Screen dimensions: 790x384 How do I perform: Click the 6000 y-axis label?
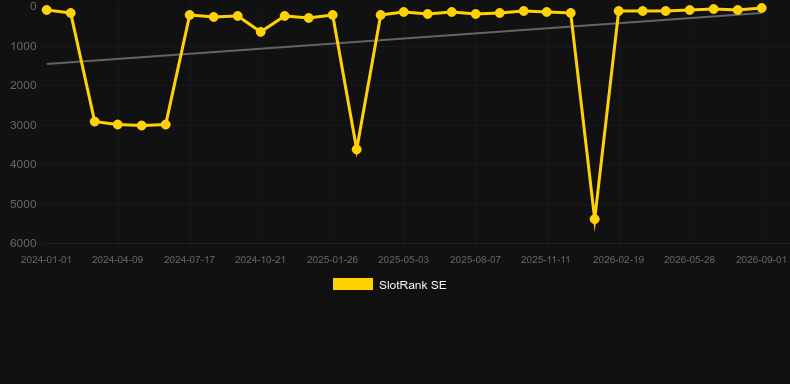pos(23,243)
